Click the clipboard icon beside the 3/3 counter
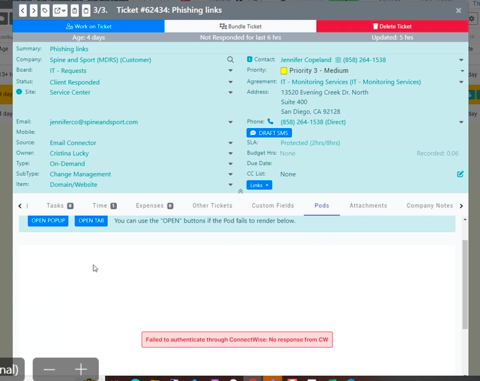Viewport: 480px width, 381px height. pos(86,11)
